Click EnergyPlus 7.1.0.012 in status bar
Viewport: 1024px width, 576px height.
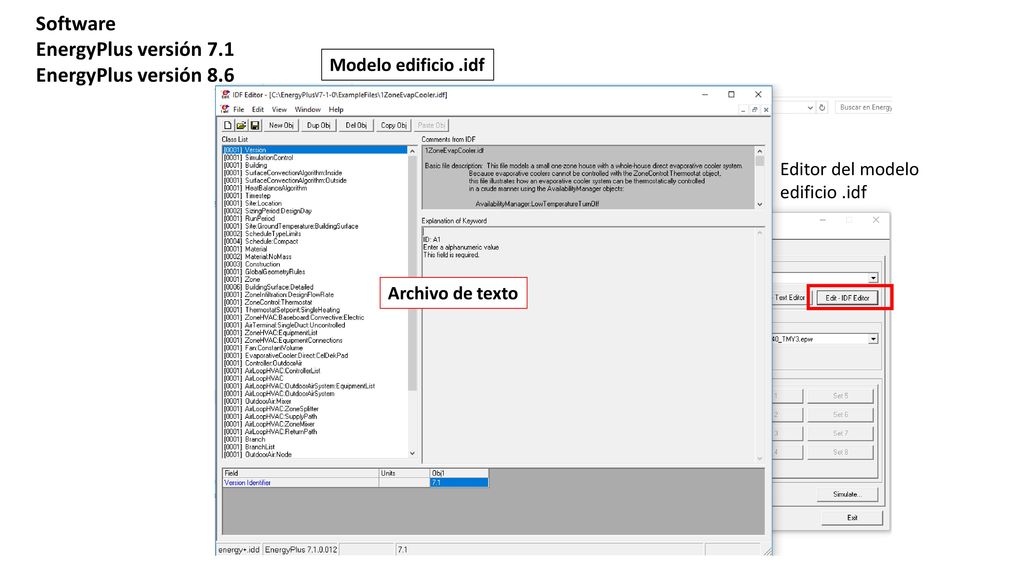301,550
